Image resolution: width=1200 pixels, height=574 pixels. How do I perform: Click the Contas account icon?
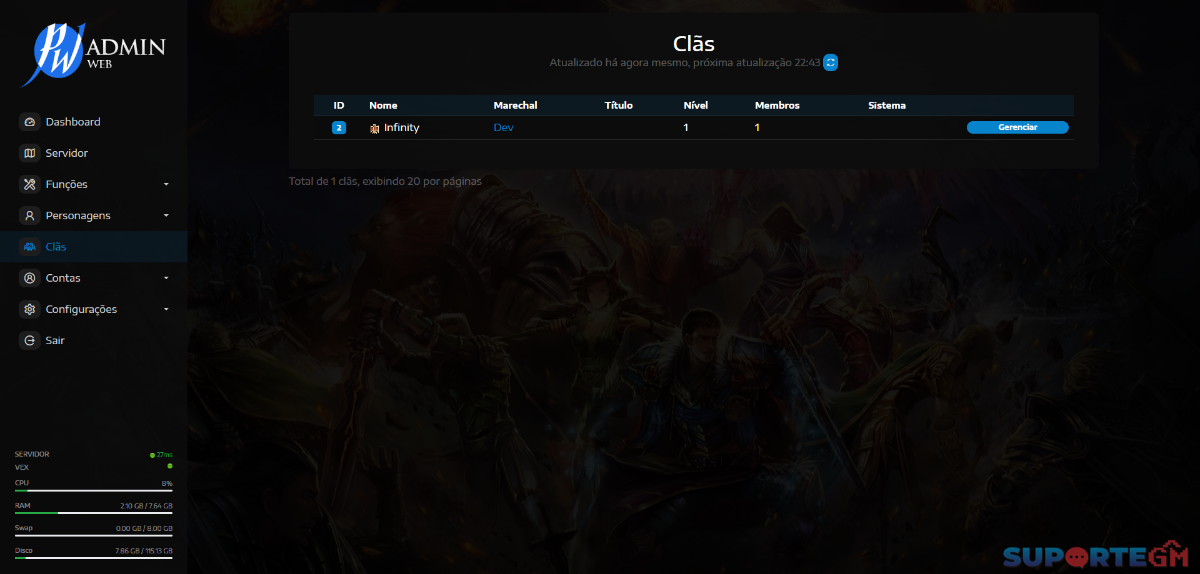29,278
